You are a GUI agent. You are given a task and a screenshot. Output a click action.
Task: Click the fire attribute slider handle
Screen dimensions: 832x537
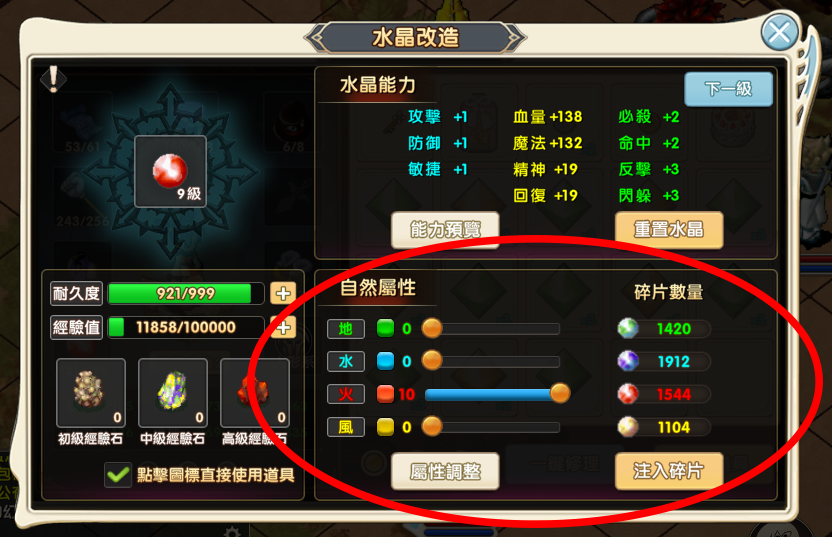click(560, 393)
